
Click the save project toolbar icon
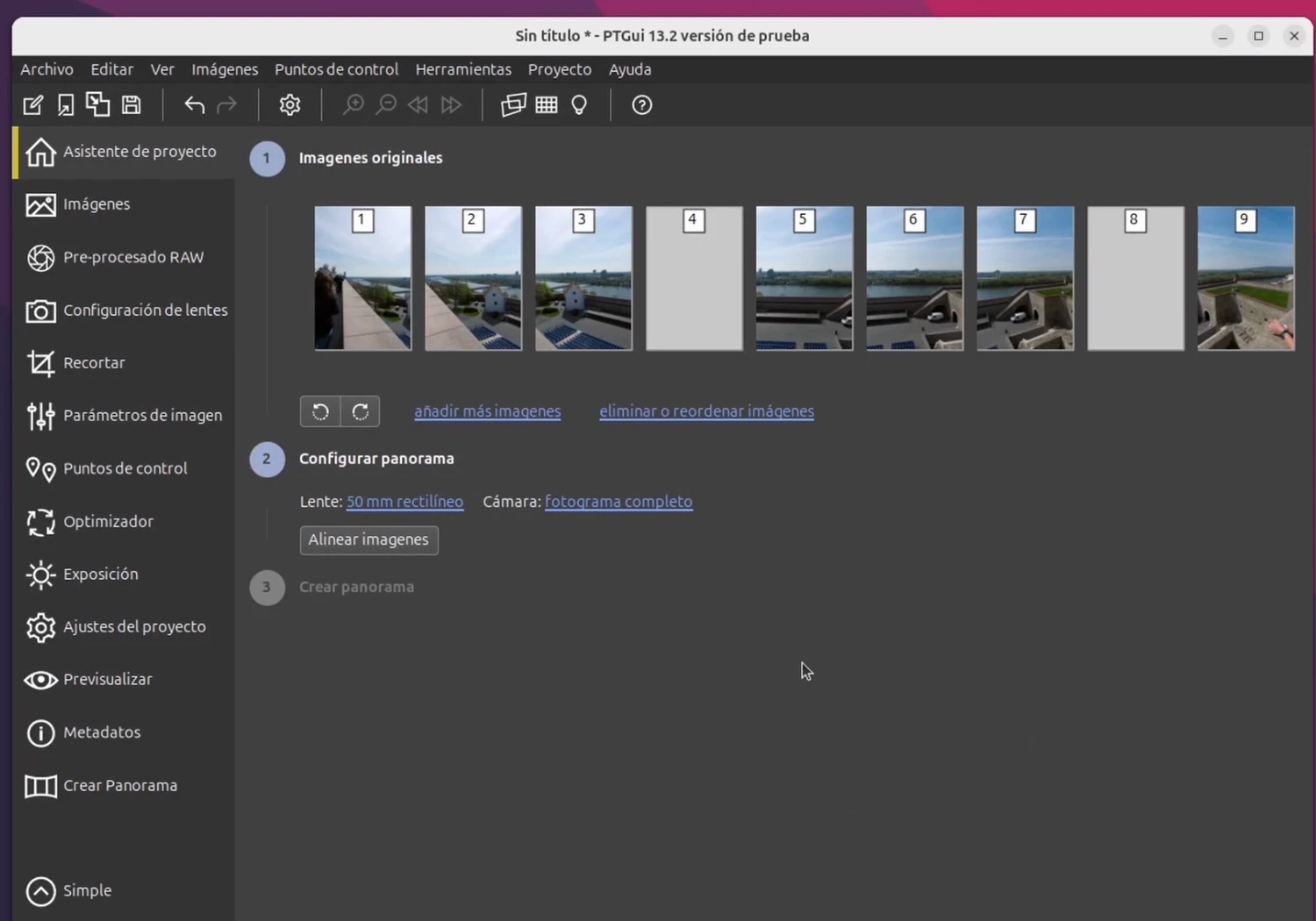[131, 105]
